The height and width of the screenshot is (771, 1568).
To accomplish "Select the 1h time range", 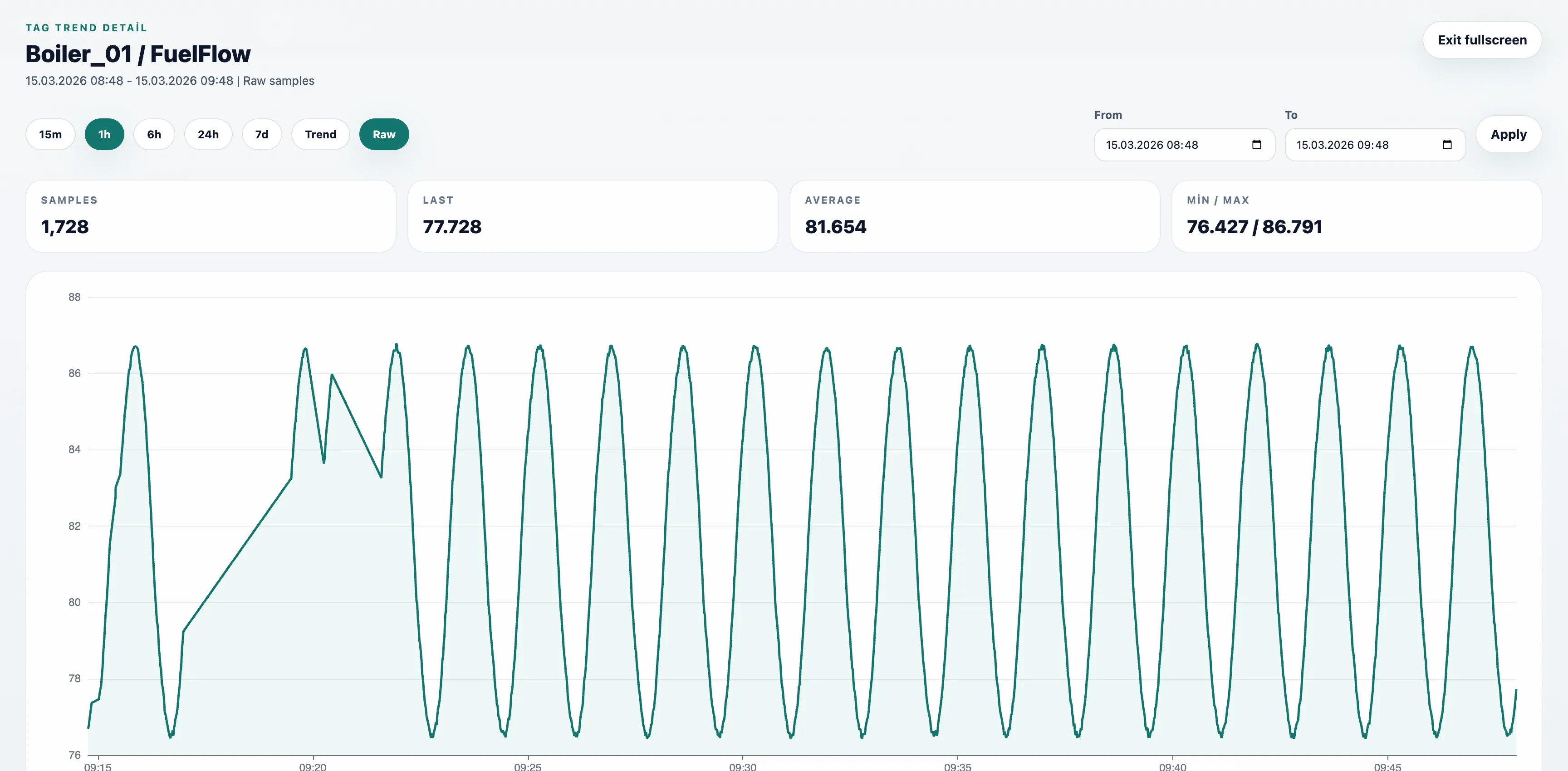I will [x=104, y=134].
